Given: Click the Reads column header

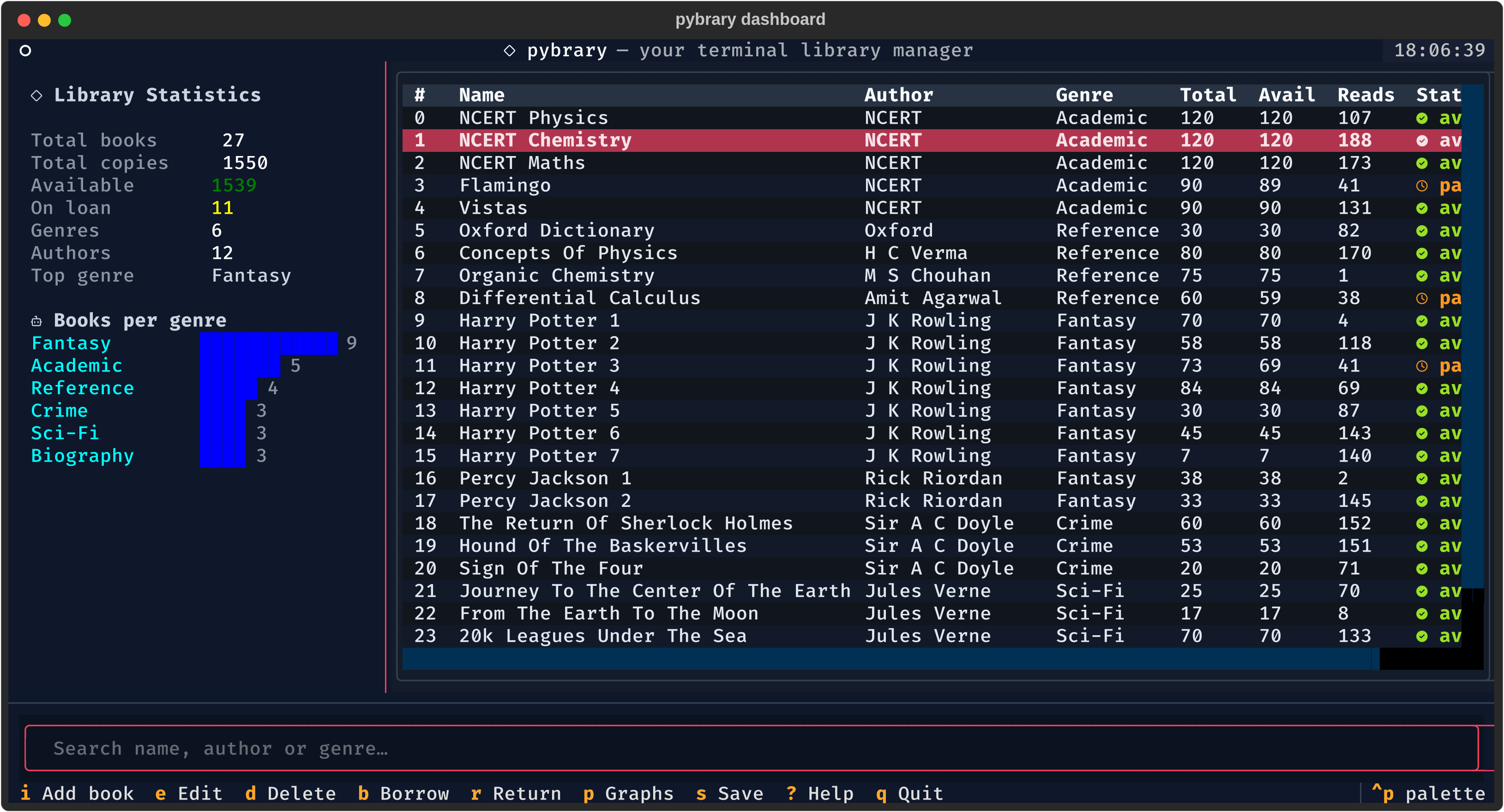Looking at the screenshot, I should click(1366, 96).
